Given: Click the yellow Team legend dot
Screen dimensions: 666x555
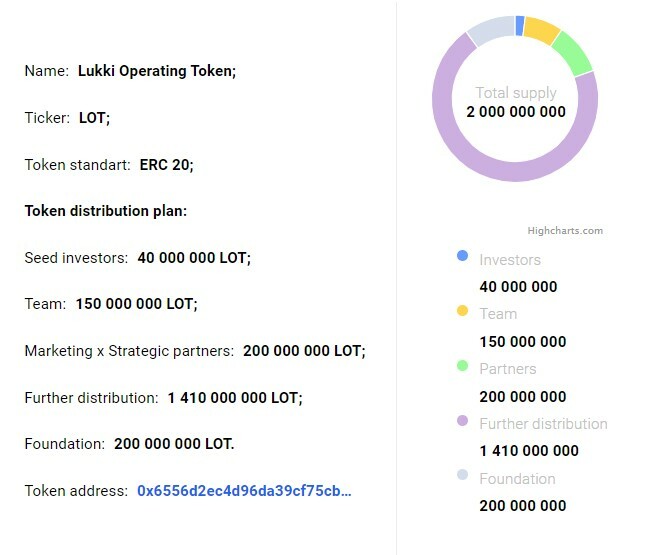Looking at the screenshot, I should [x=462, y=310].
